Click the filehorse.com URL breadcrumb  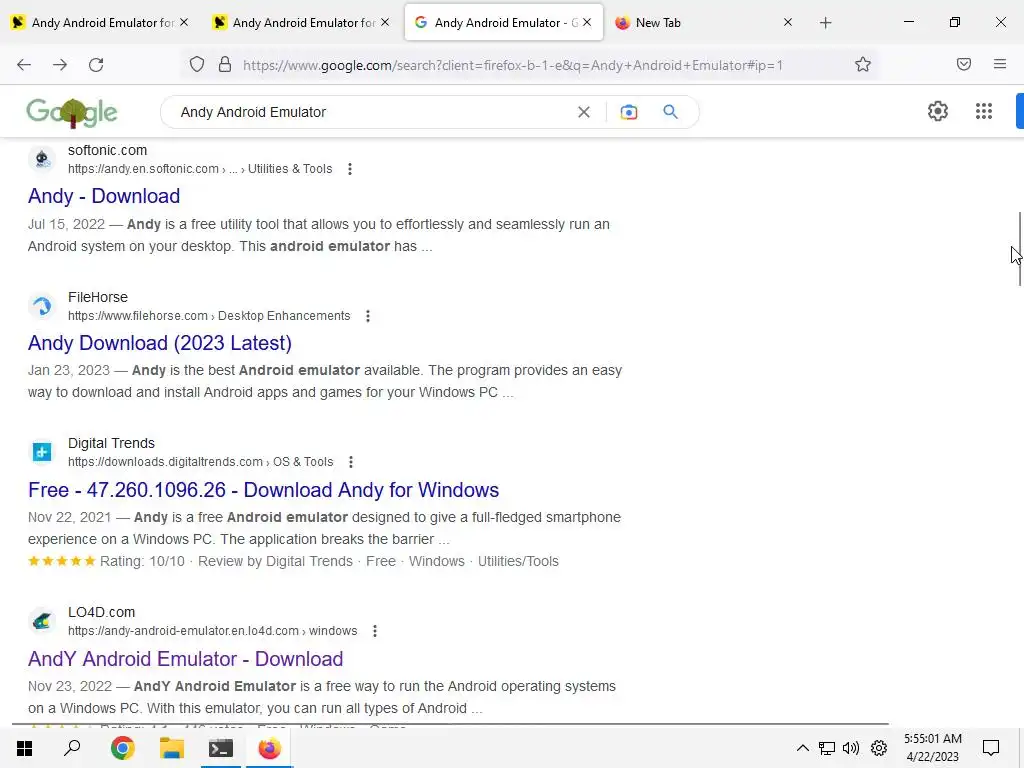tap(209, 316)
